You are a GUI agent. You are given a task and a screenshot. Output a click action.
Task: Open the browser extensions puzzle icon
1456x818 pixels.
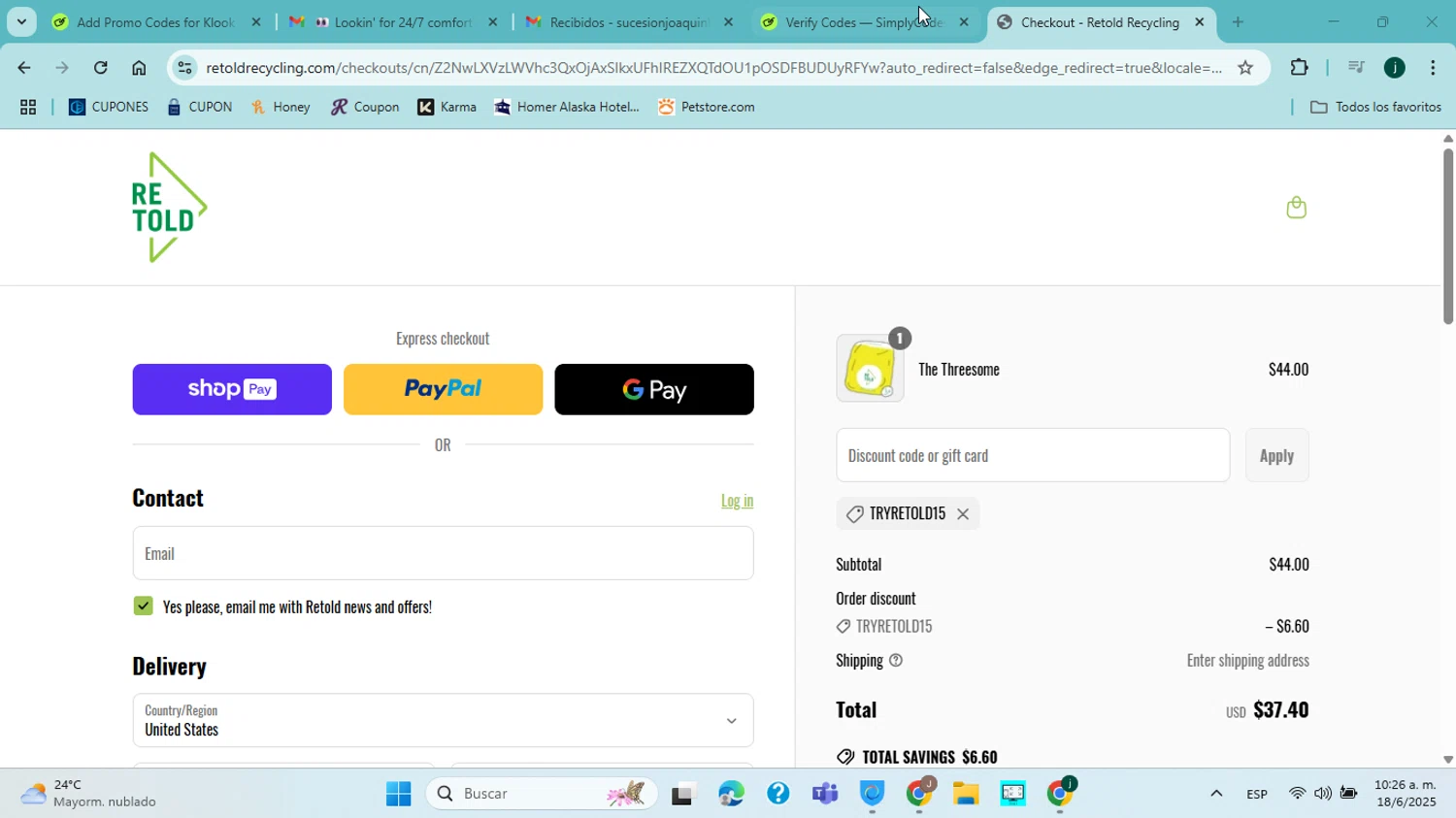pos(1299,67)
